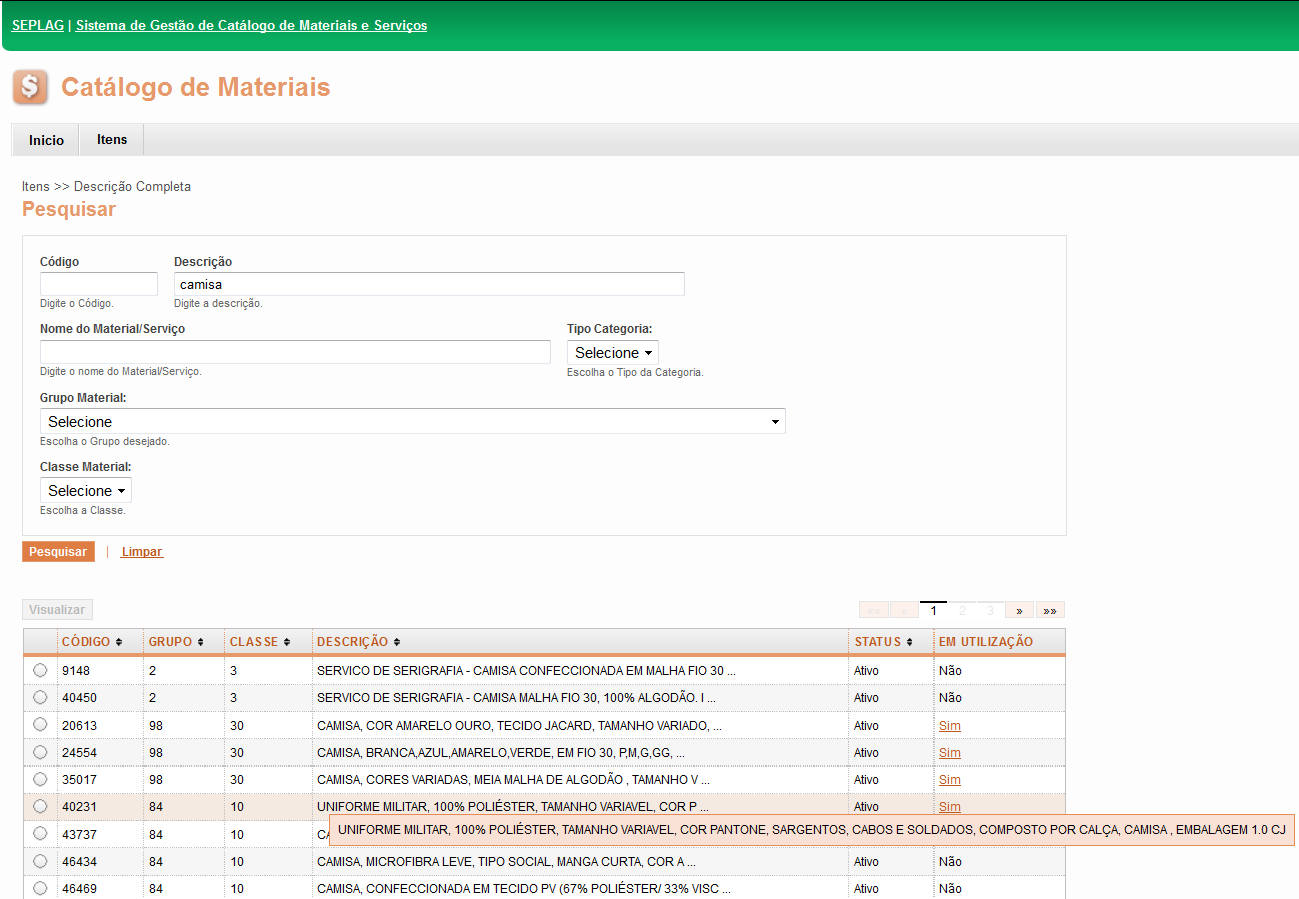Viewport: 1299px width, 899px height.
Task: Go to next results page arrow
Action: pyautogui.click(x=1020, y=610)
